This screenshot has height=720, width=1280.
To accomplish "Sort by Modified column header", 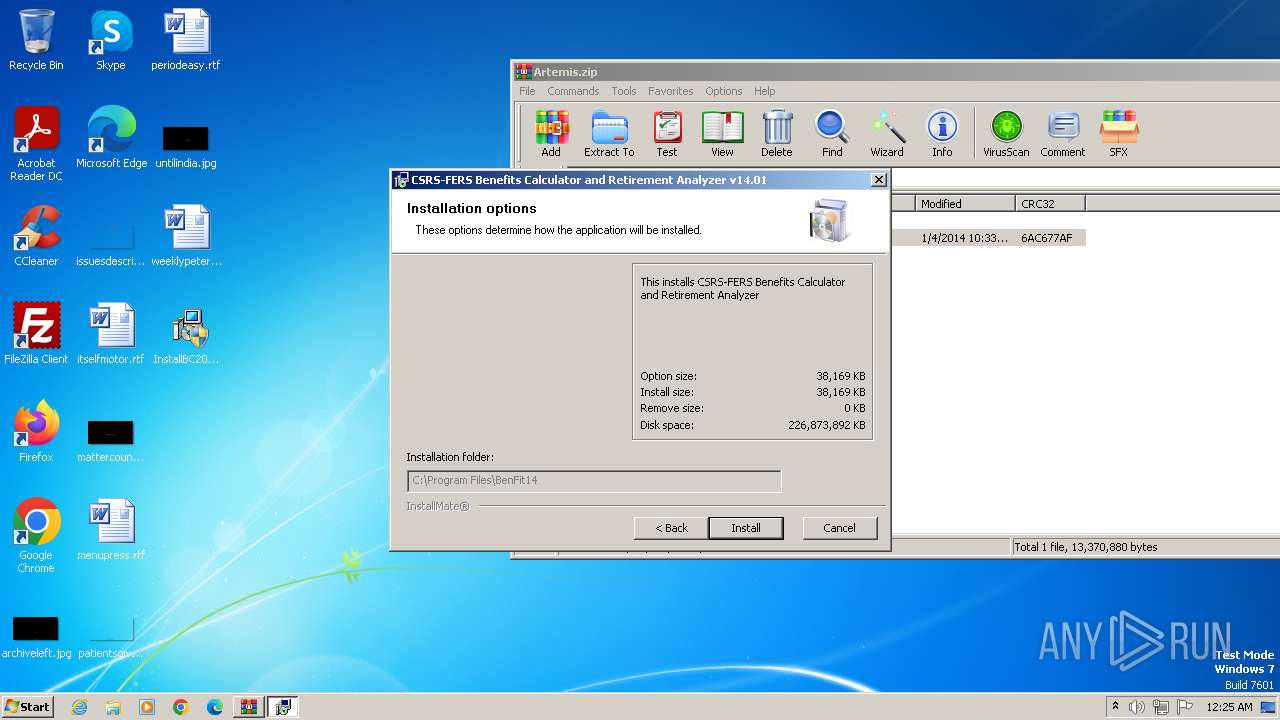I will [x=965, y=203].
